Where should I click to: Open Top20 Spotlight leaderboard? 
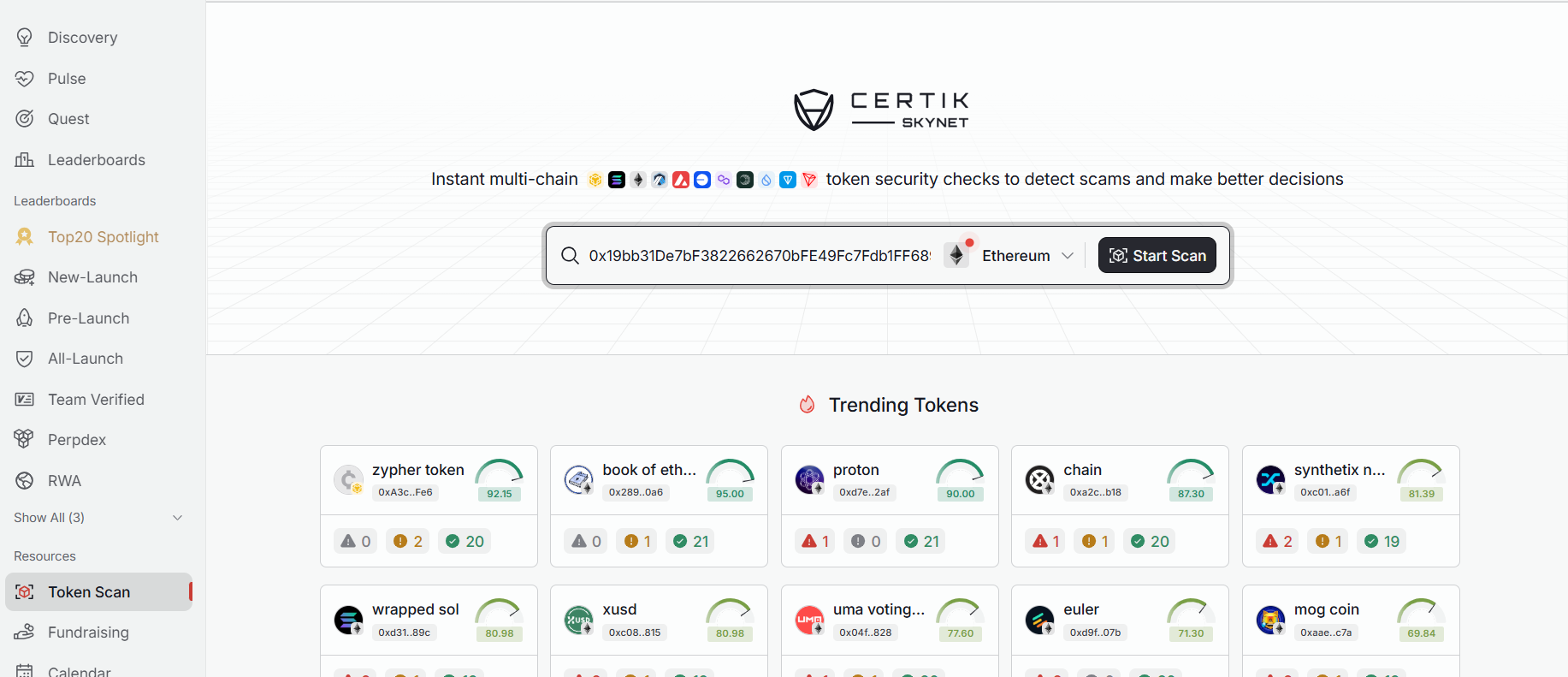tap(103, 237)
